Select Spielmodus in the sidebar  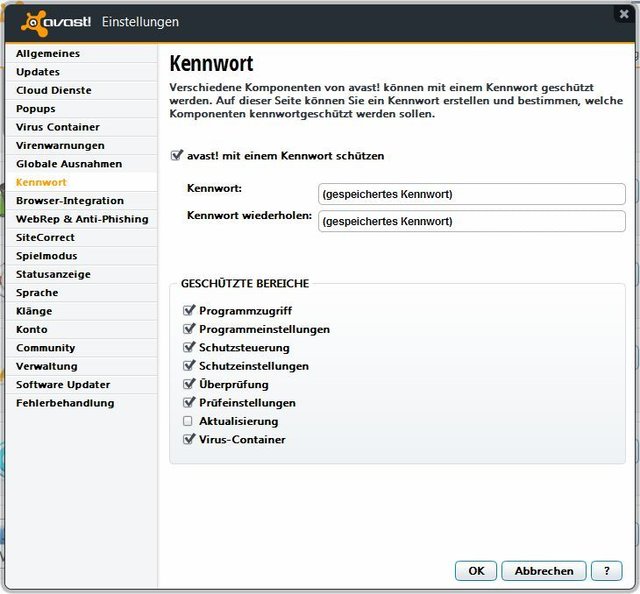46,256
